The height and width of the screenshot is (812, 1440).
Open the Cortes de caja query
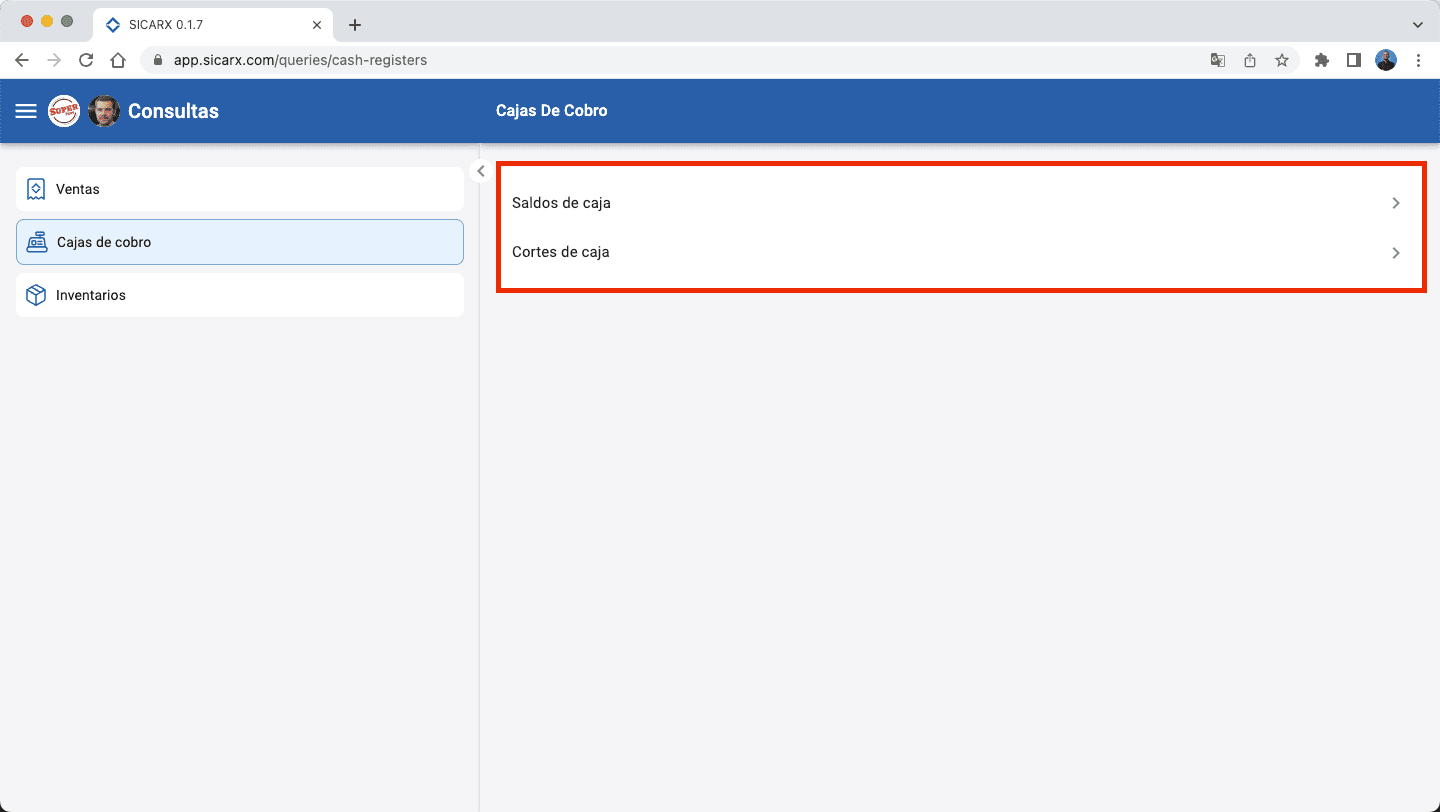560,252
